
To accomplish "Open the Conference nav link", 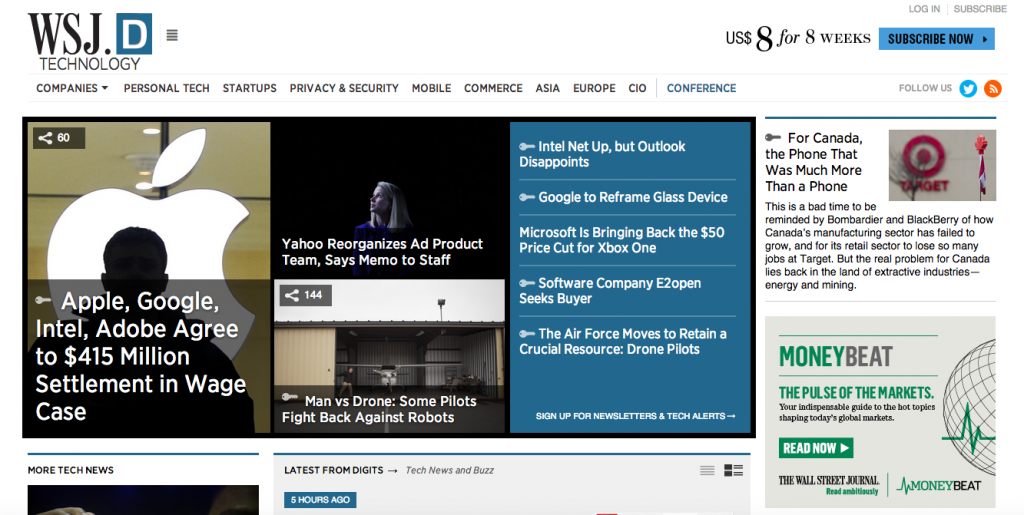I will (x=701, y=88).
